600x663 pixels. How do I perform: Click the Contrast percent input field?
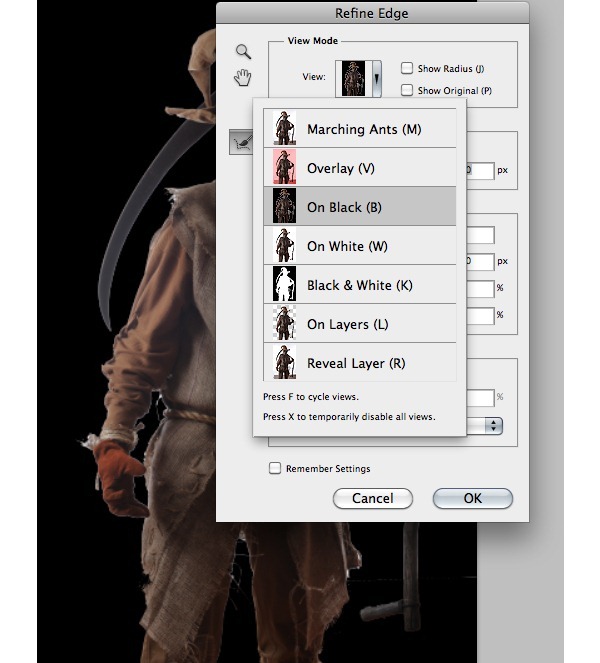(480, 289)
